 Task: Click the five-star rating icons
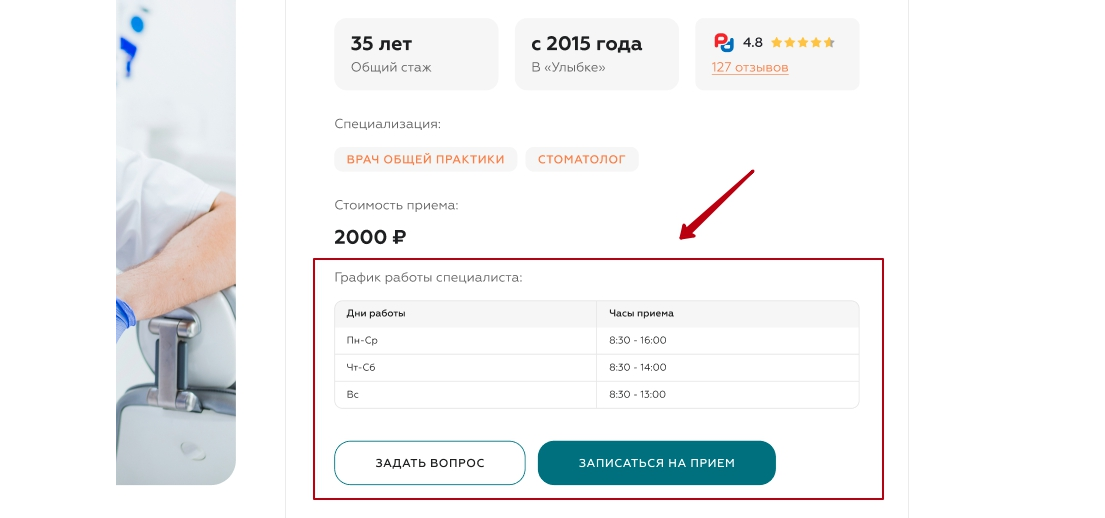click(803, 43)
